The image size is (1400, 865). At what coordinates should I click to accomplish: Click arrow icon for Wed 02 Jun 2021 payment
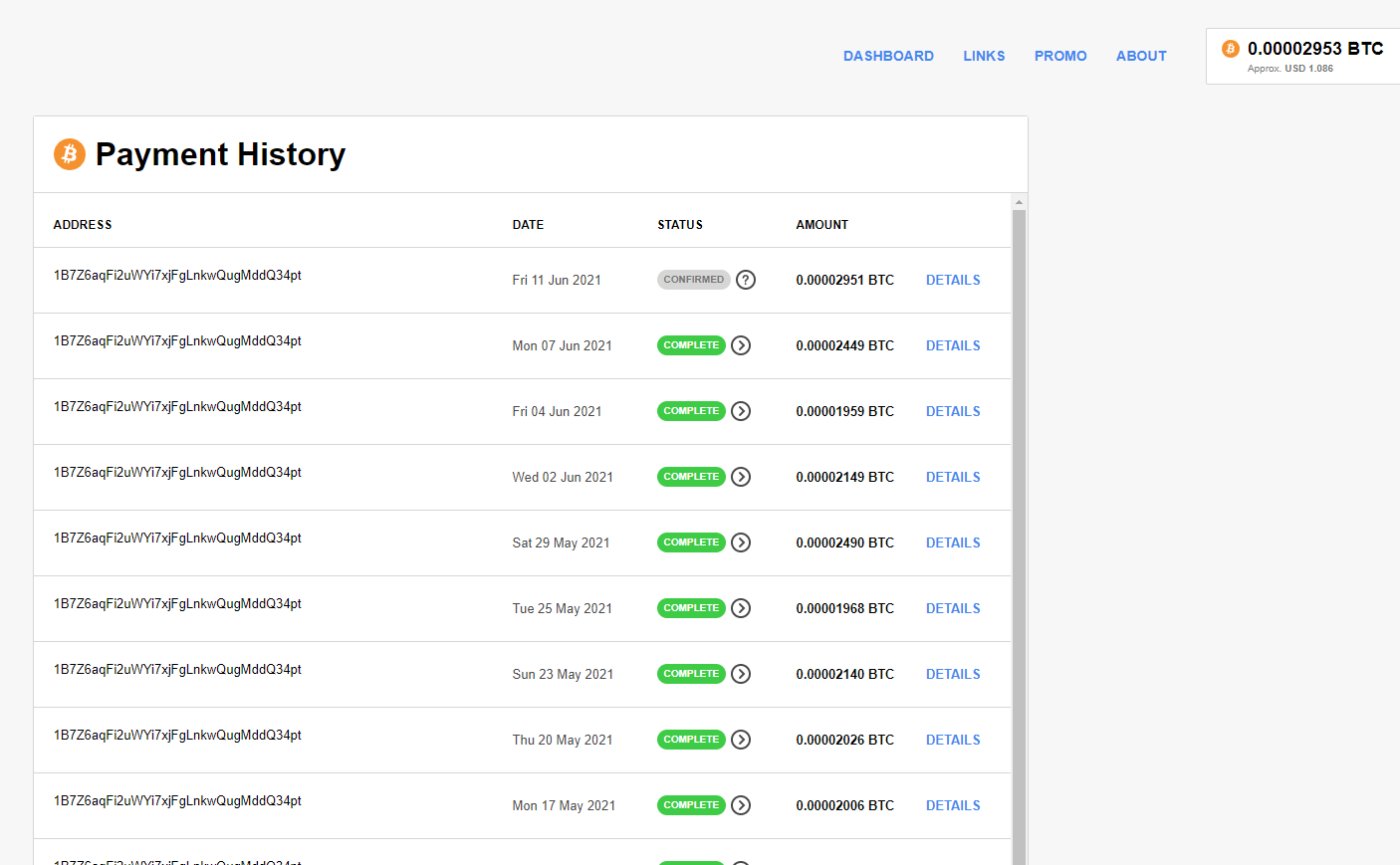coord(741,477)
